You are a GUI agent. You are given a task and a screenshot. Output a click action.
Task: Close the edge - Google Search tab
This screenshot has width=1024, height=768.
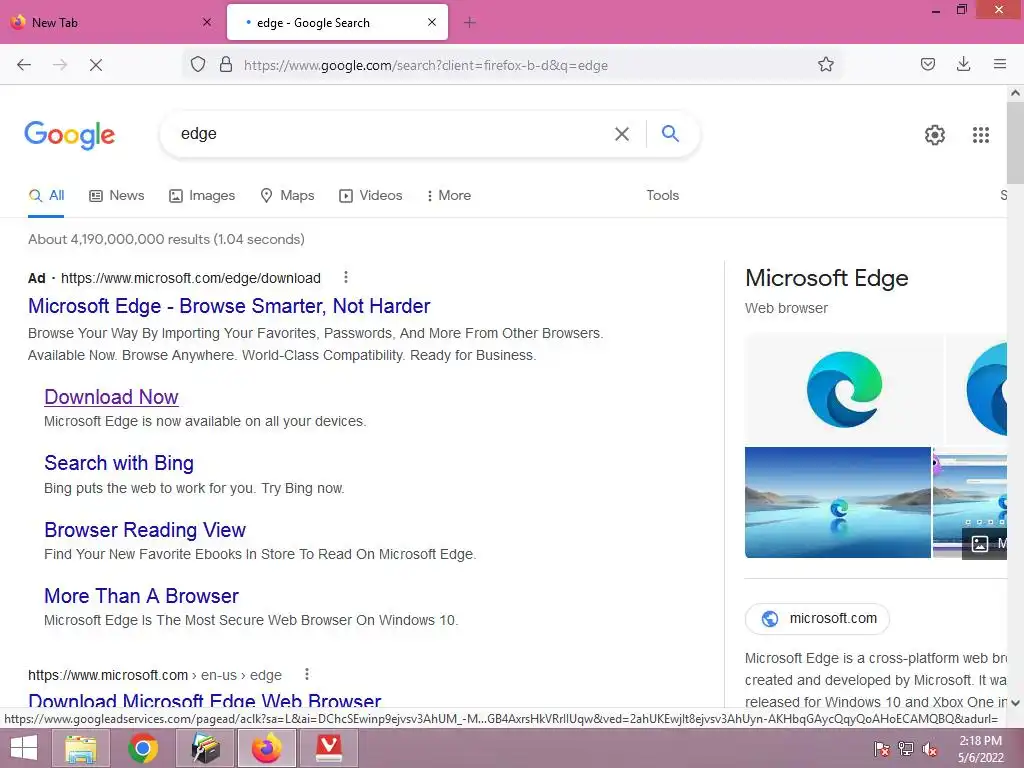click(432, 22)
